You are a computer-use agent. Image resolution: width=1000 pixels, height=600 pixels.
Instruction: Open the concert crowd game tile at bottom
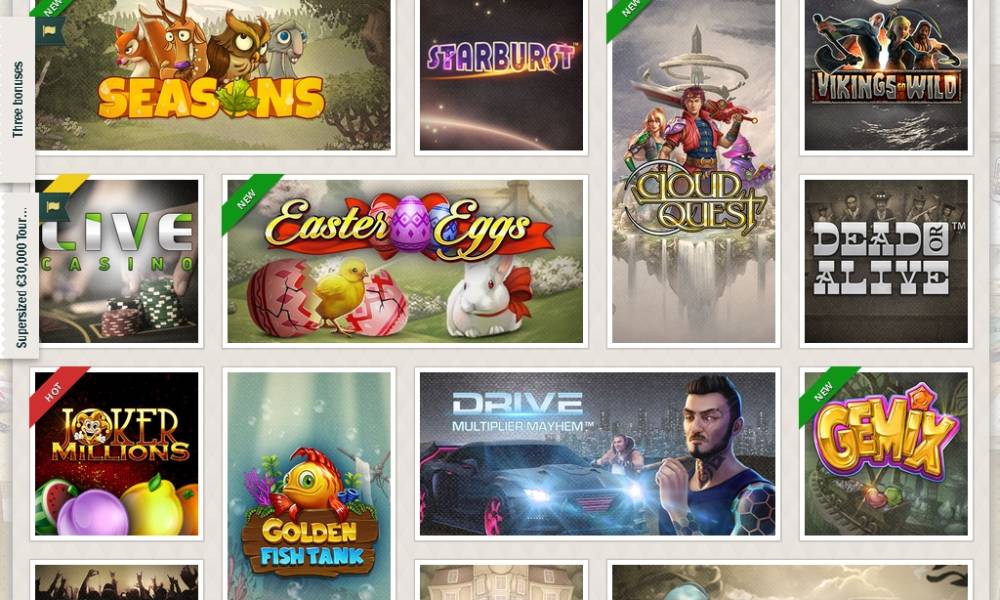pos(117,582)
